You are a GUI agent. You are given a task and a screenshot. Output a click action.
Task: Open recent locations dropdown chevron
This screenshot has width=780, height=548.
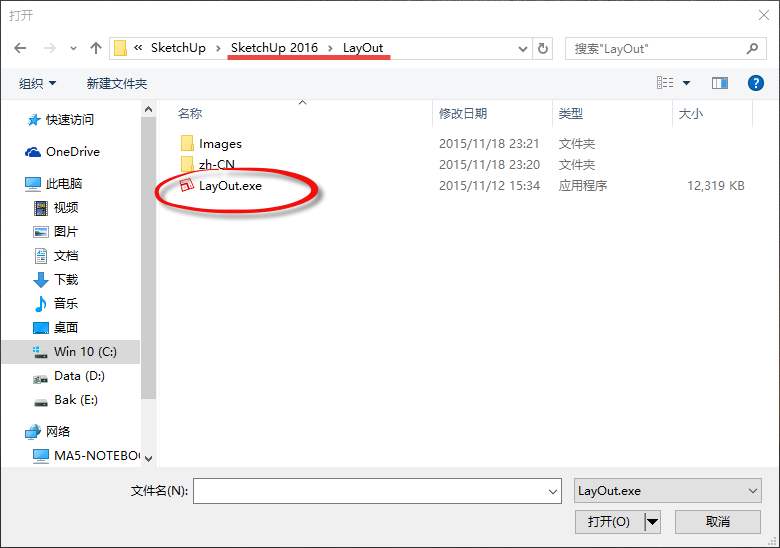pos(74,49)
